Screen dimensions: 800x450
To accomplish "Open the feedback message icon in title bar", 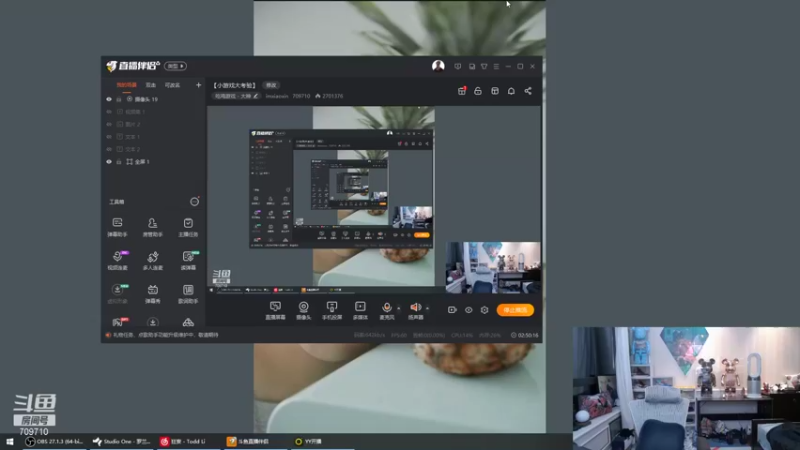I will click(x=458, y=66).
